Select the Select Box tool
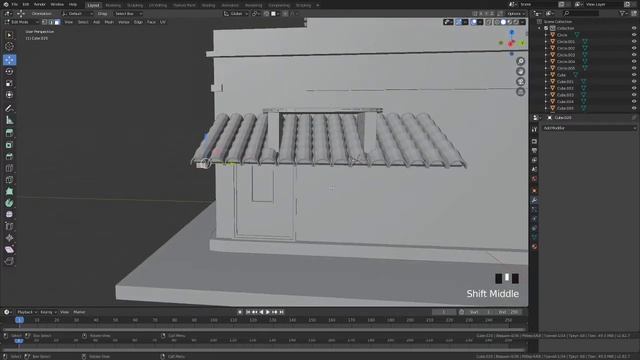The height and width of the screenshot is (360, 640). [x=9, y=35]
